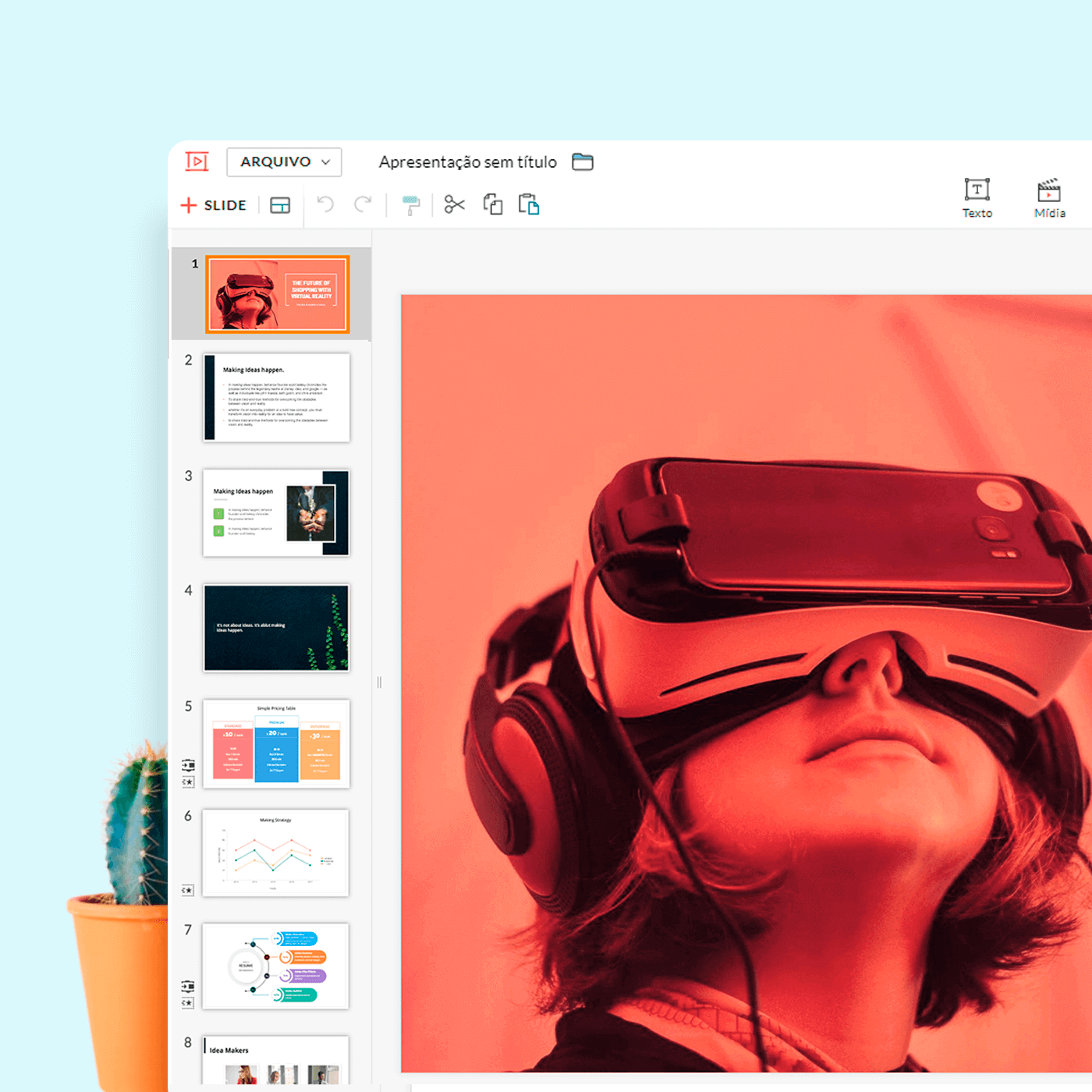The height and width of the screenshot is (1092, 1092).
Task: Insert a text box with Texto
Action: click(x=977, y=198)
